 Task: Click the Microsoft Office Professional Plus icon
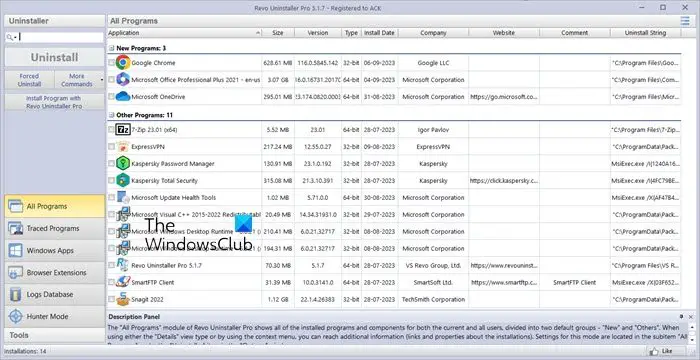(123, 80)
